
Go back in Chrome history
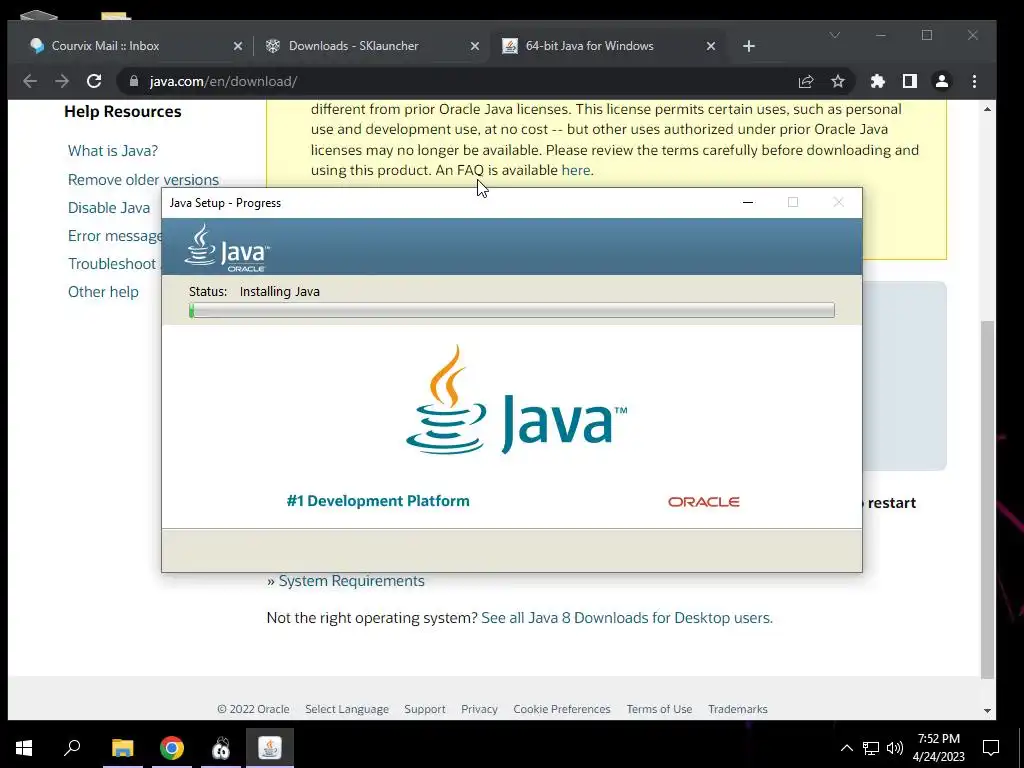30,81
